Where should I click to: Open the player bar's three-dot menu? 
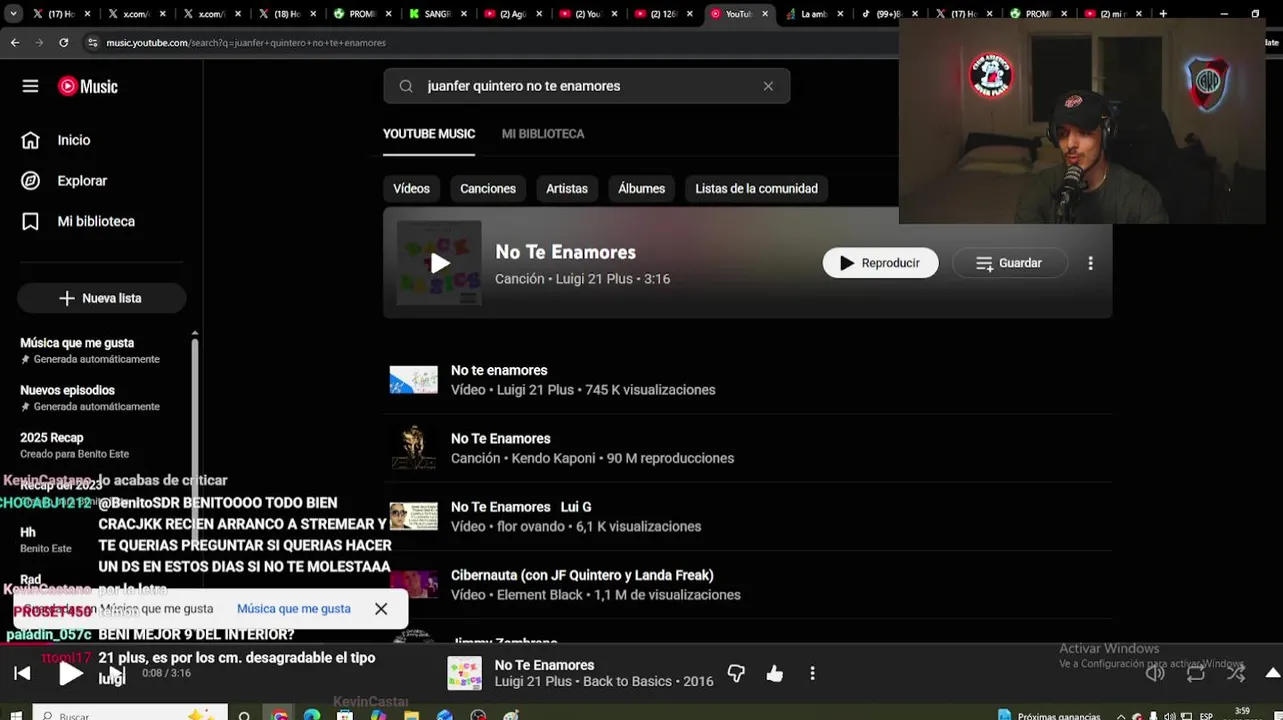tap(812, 673)
